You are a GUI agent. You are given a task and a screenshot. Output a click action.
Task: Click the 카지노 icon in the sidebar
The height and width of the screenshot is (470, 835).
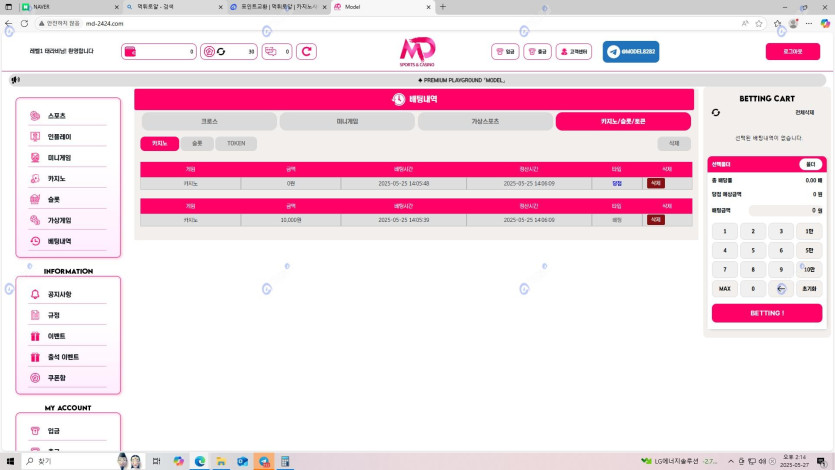(35, 179)
